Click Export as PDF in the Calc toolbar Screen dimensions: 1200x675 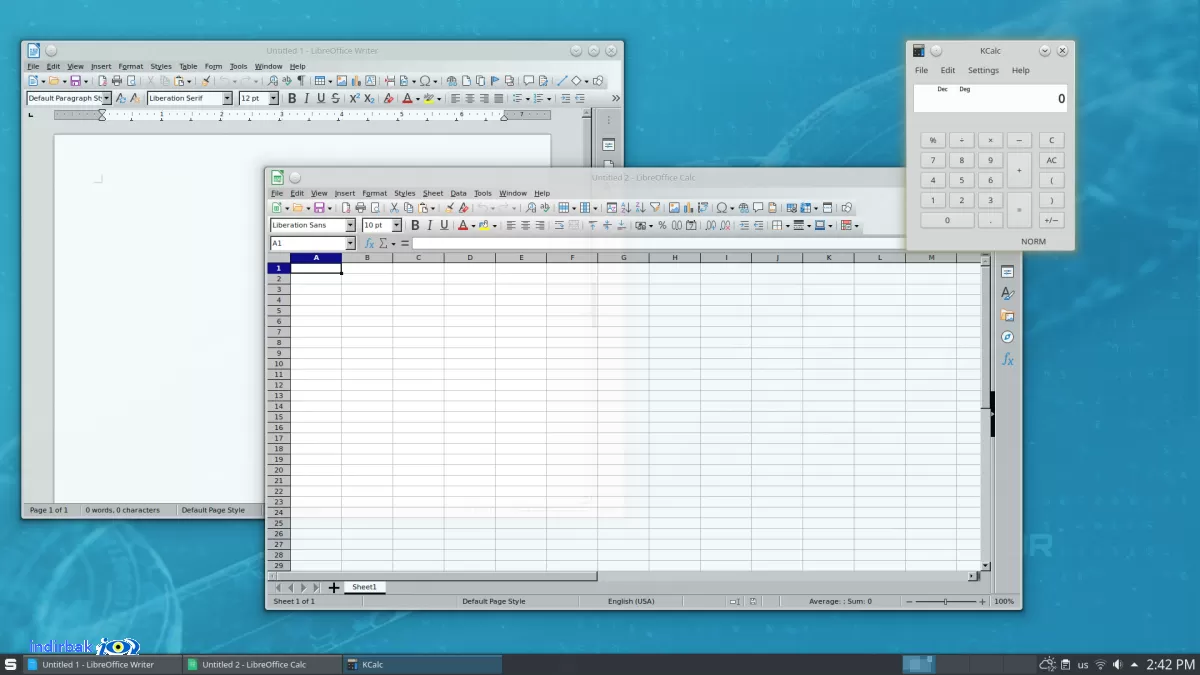(x=346, y=208)
